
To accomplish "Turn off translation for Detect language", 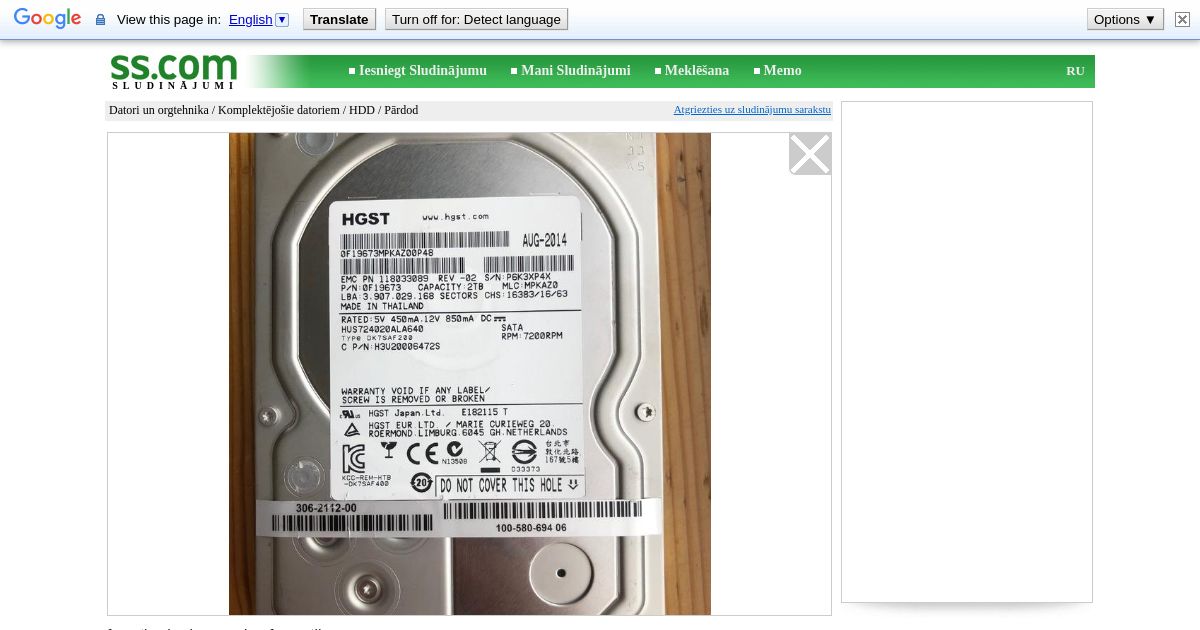I will 476,19.
